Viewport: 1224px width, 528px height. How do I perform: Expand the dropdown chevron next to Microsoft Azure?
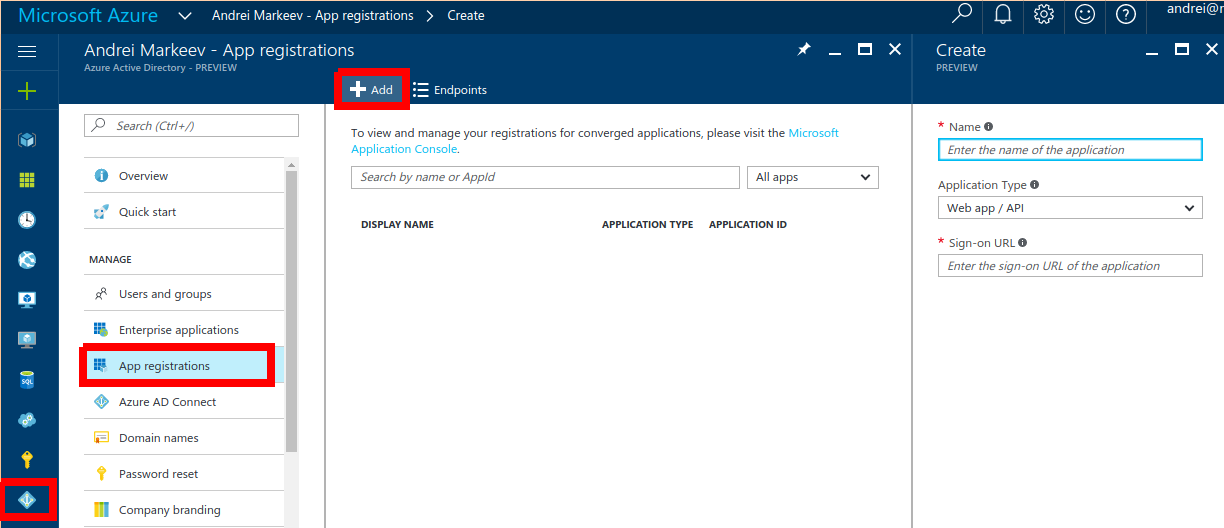point(184,16)
